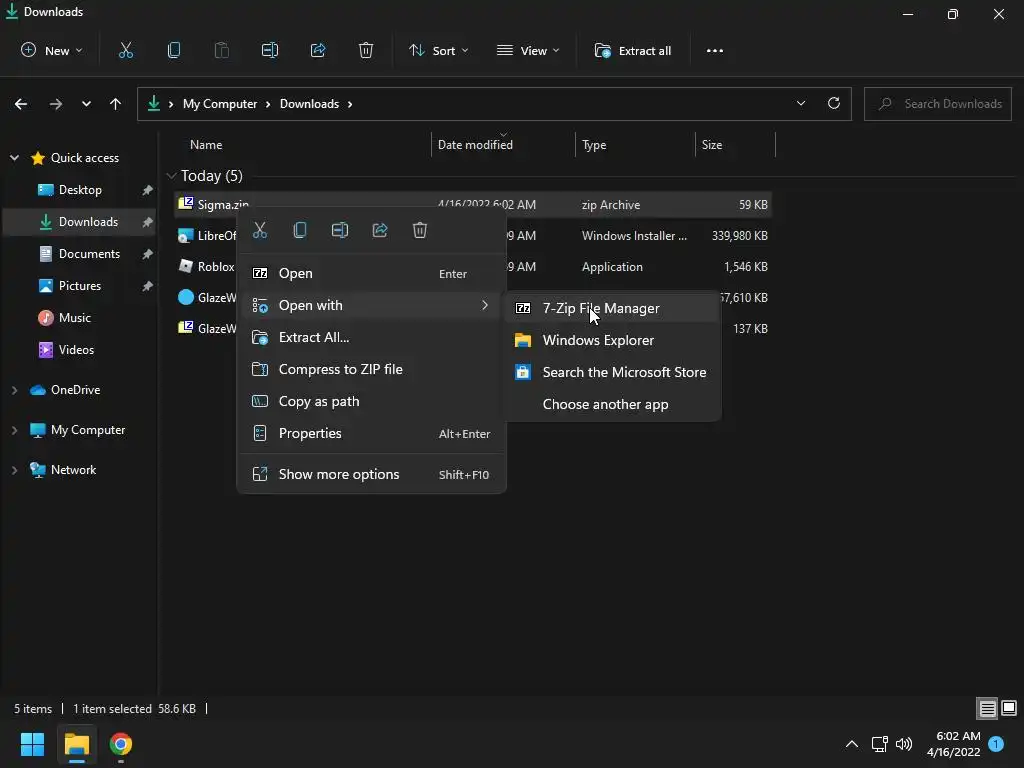
Task: Click the Delete trash icon in the top toolbar
Action: coord(366,50)
